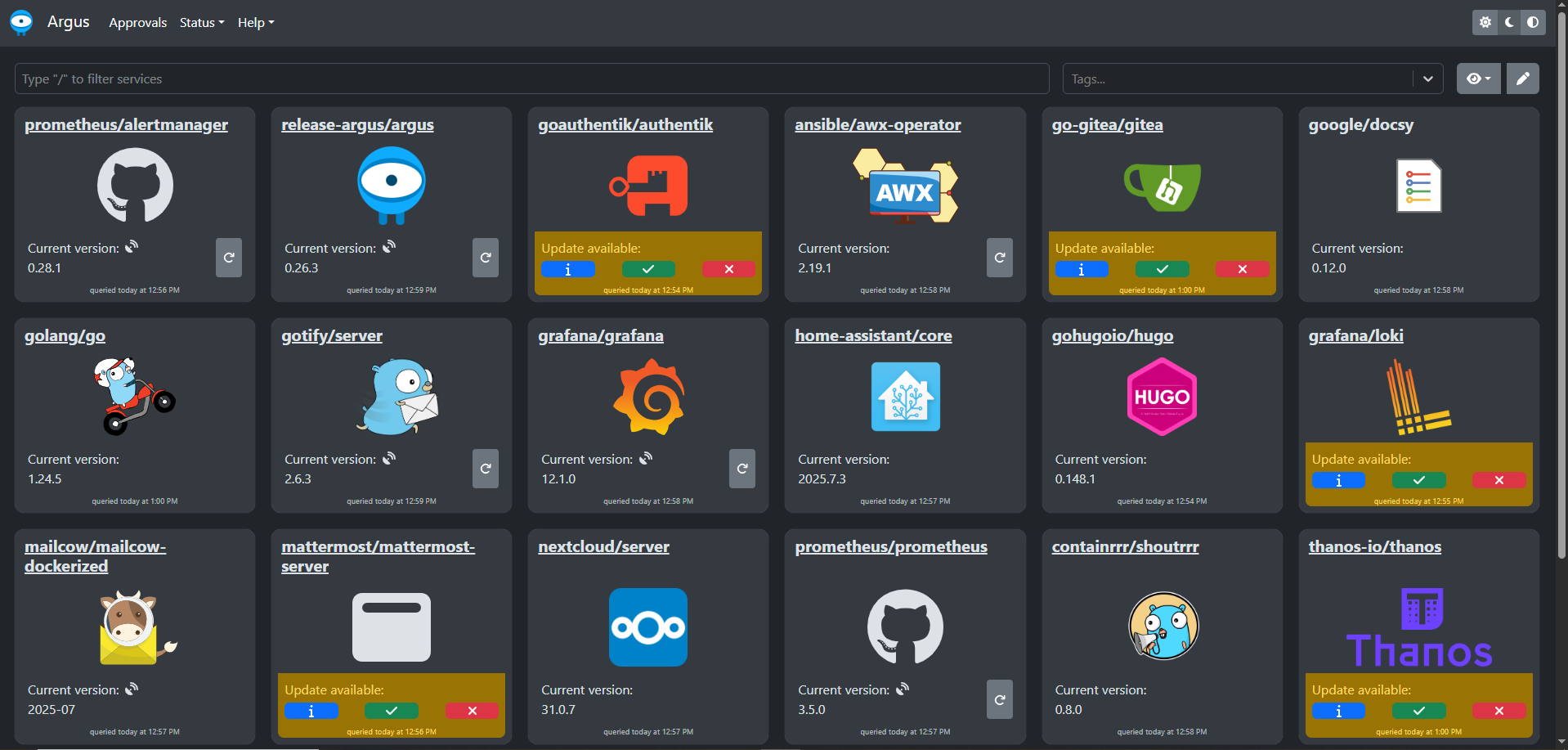Open the Tags dropdown chevron

[x=1428, y=79]
